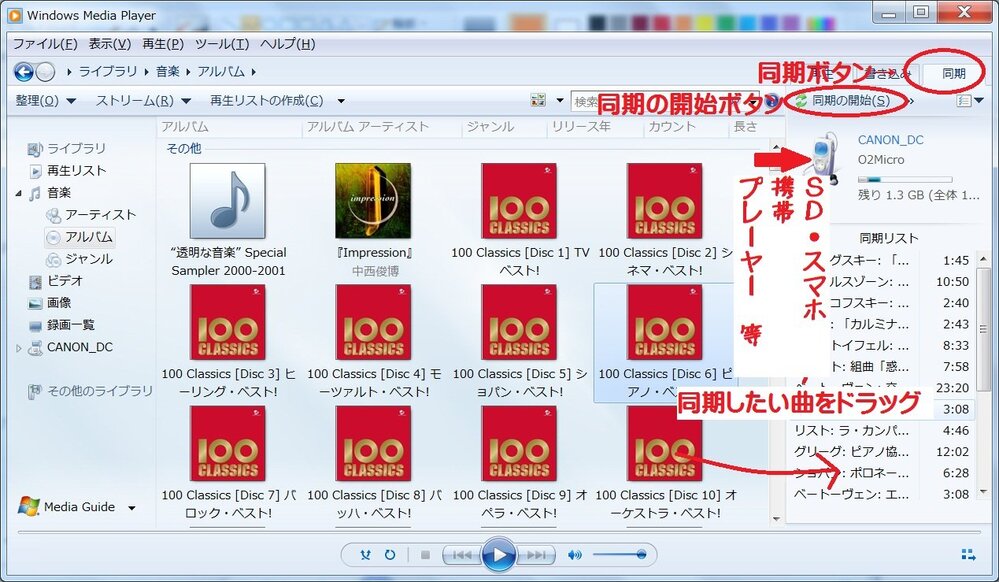Screen dimensions: 999x582
Task: Select 再生リスト in the navigation tree
Action: pyautogui.click(x=76, y=171)
